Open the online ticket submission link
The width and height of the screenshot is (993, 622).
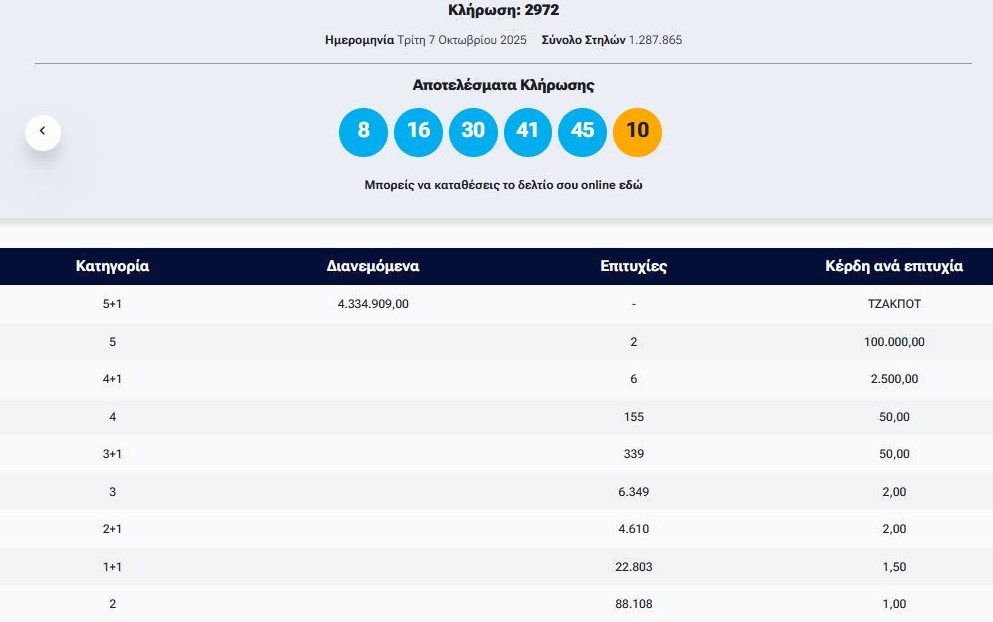pyautogui.click(x=503, y=185)
